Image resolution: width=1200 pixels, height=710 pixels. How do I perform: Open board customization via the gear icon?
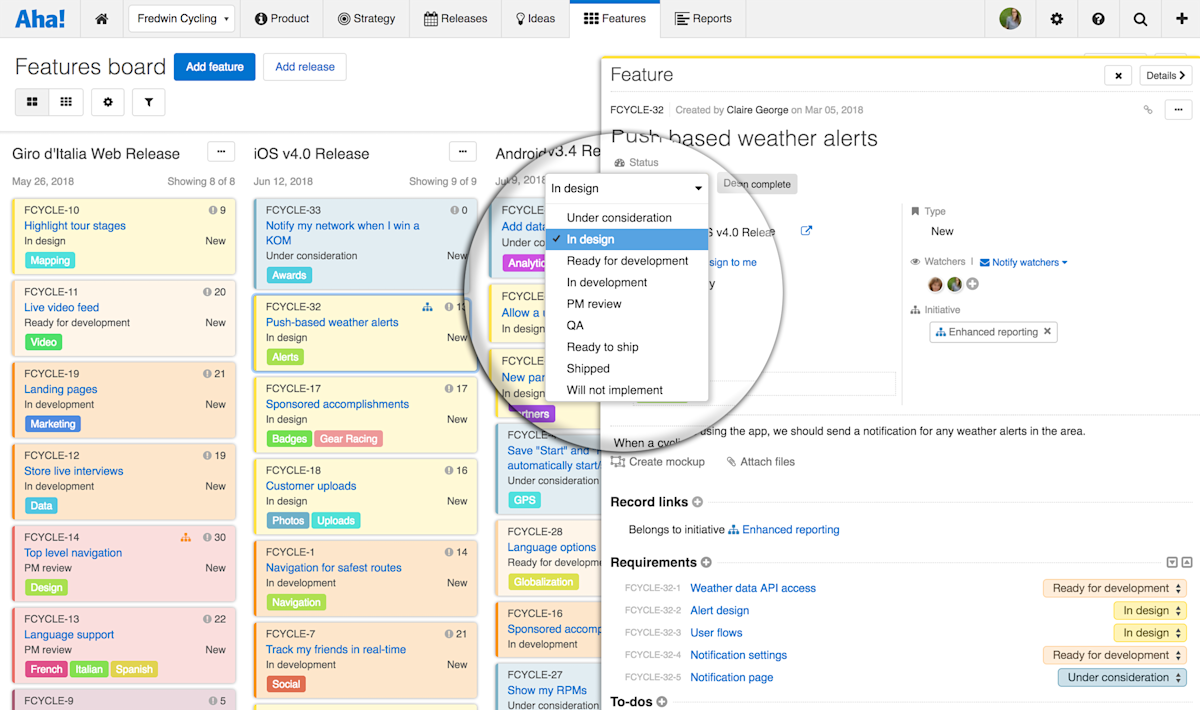click(107, 101)
